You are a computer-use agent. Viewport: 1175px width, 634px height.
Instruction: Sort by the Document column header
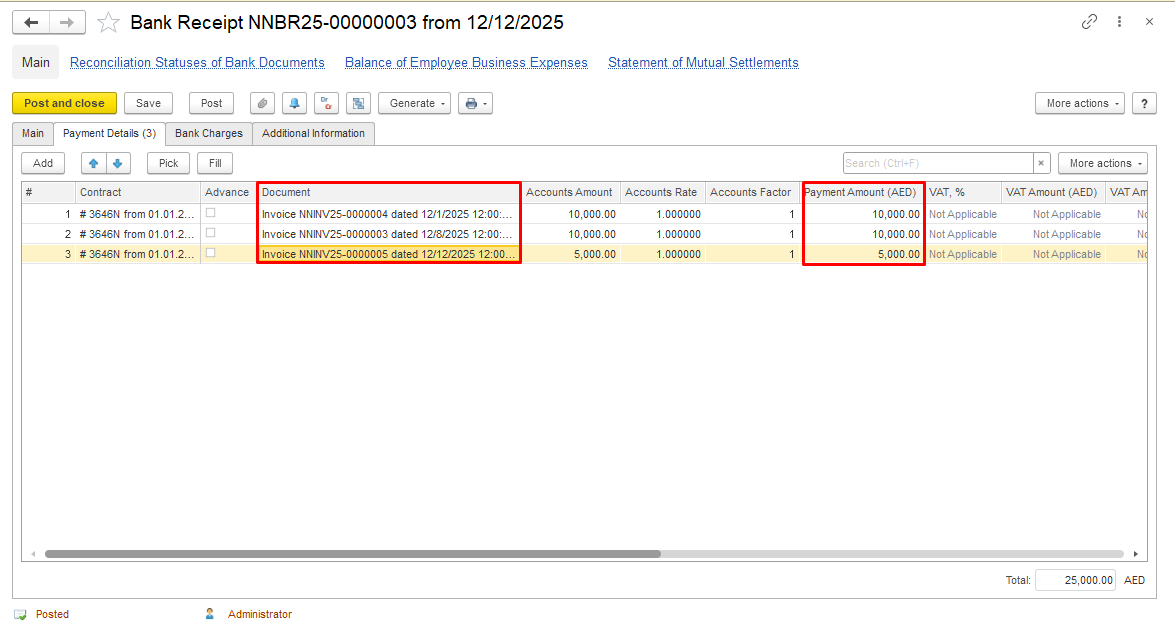pyautogui.click(x=388, y=193)
